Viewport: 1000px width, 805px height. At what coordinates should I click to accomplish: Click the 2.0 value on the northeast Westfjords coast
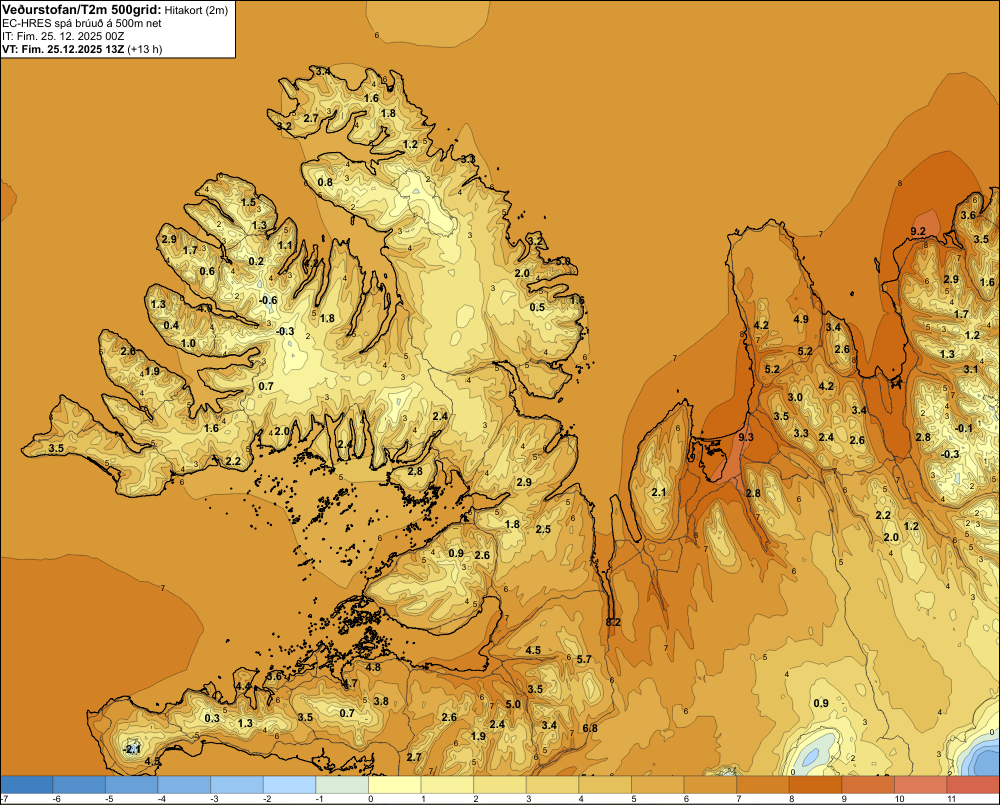tap(522, 273)
